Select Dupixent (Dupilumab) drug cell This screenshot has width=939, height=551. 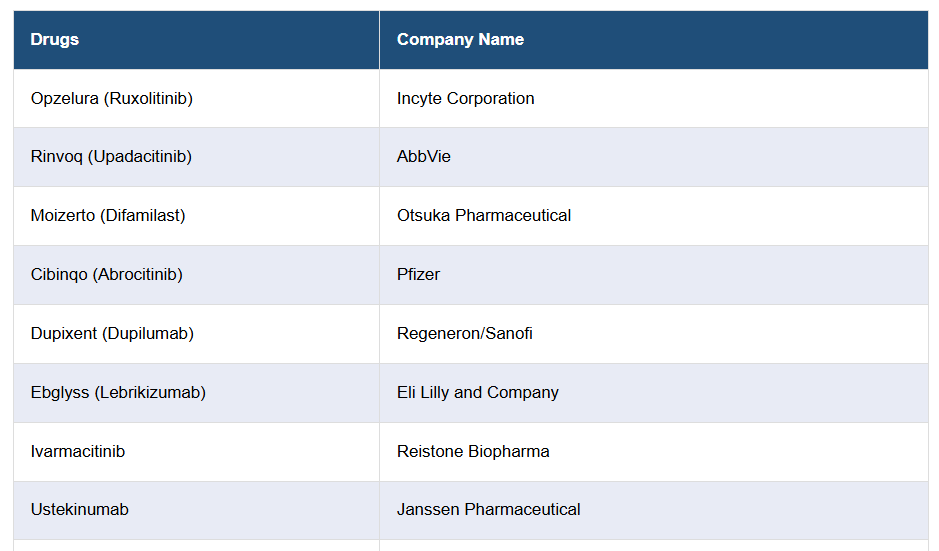[x=112, y=334]
